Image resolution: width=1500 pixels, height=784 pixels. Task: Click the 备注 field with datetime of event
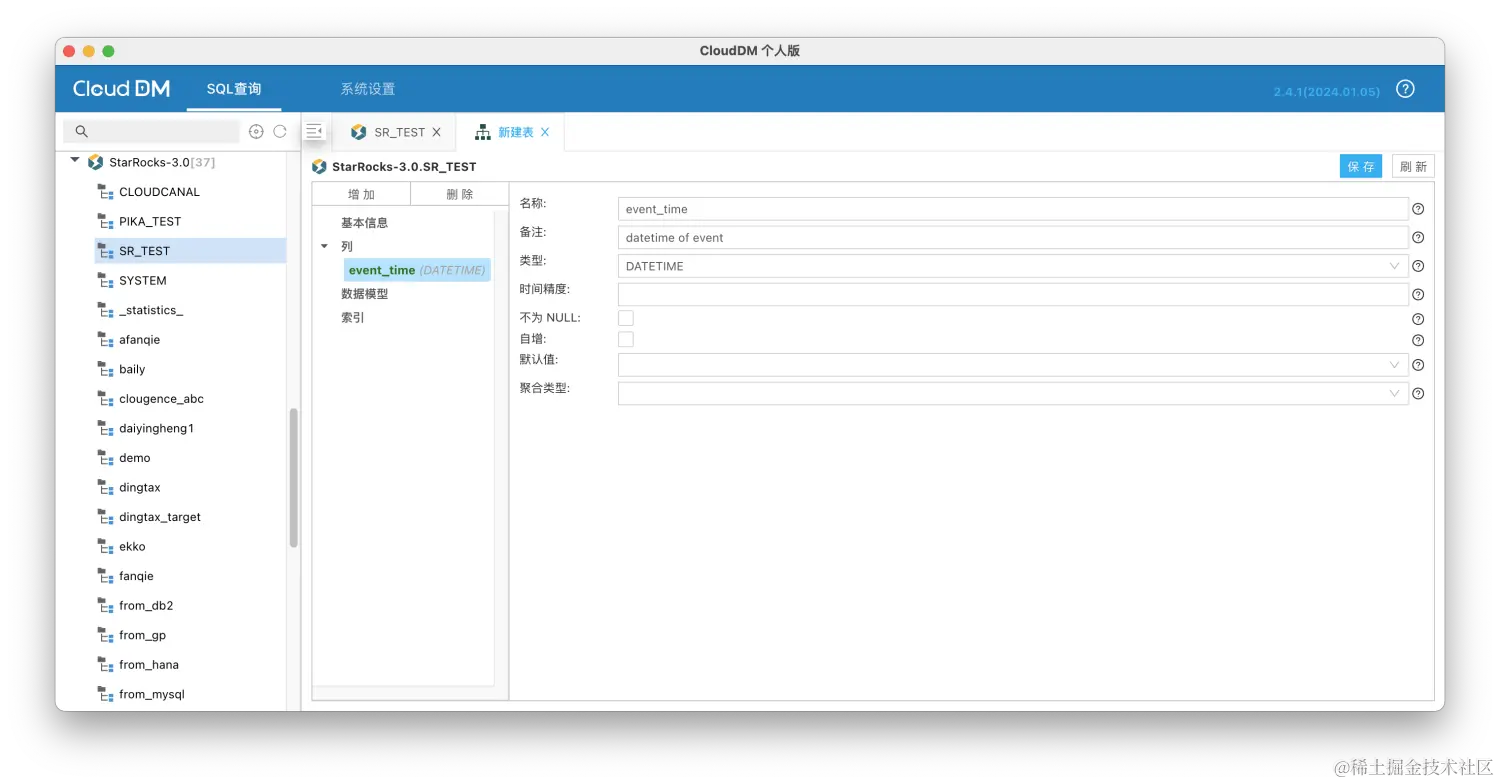[x=1013, y=238]
